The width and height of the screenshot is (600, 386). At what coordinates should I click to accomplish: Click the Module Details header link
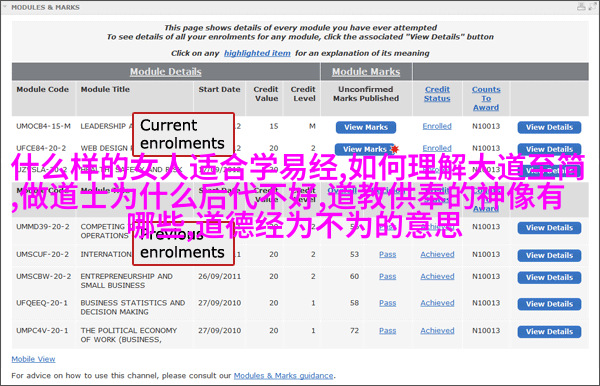click(x=165, y=72)
